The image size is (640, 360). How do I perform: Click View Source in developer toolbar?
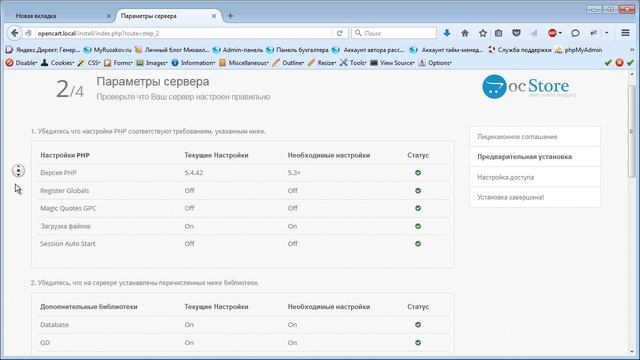392,63
